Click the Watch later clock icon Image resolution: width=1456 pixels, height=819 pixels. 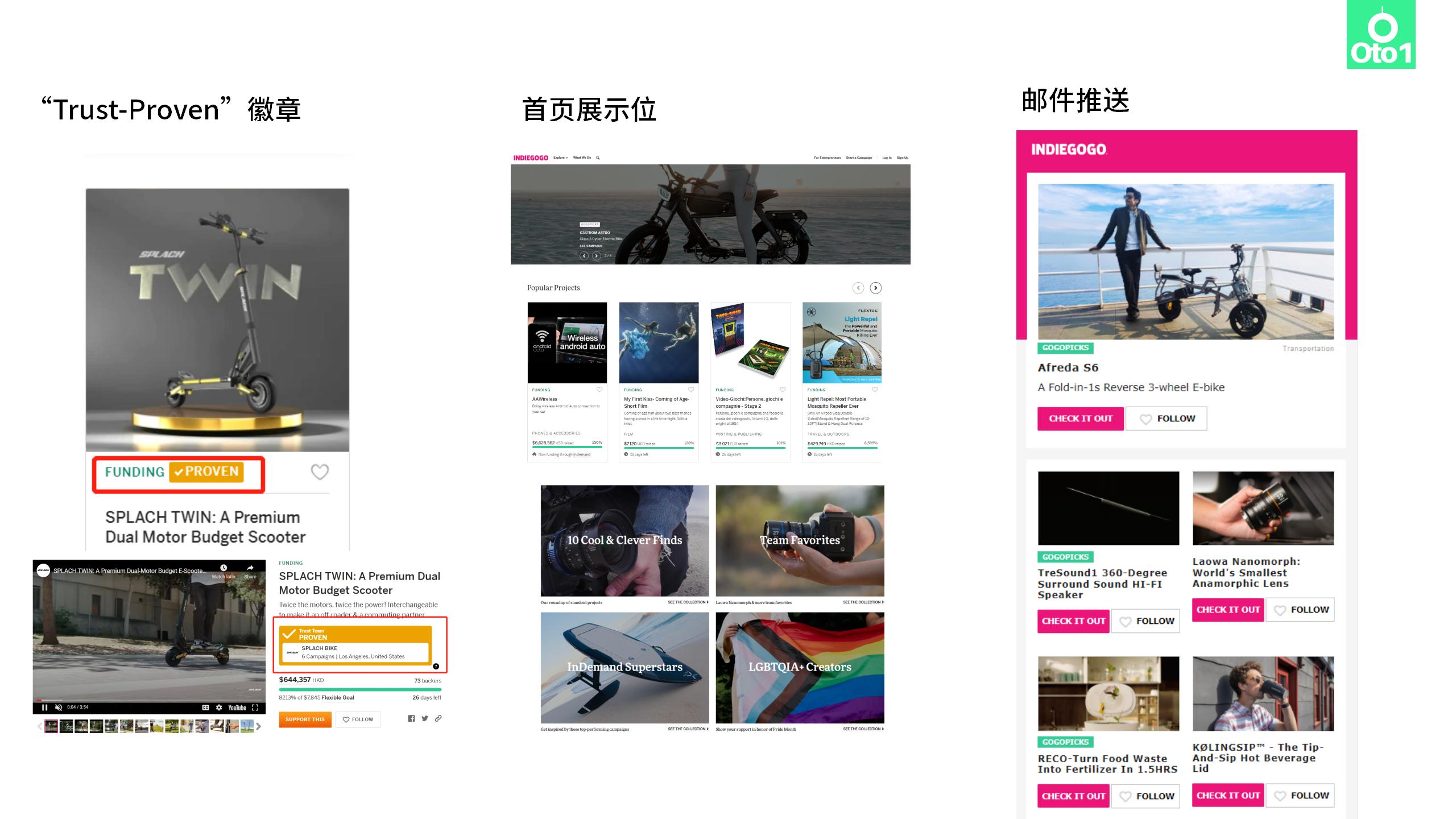(224, 568)
